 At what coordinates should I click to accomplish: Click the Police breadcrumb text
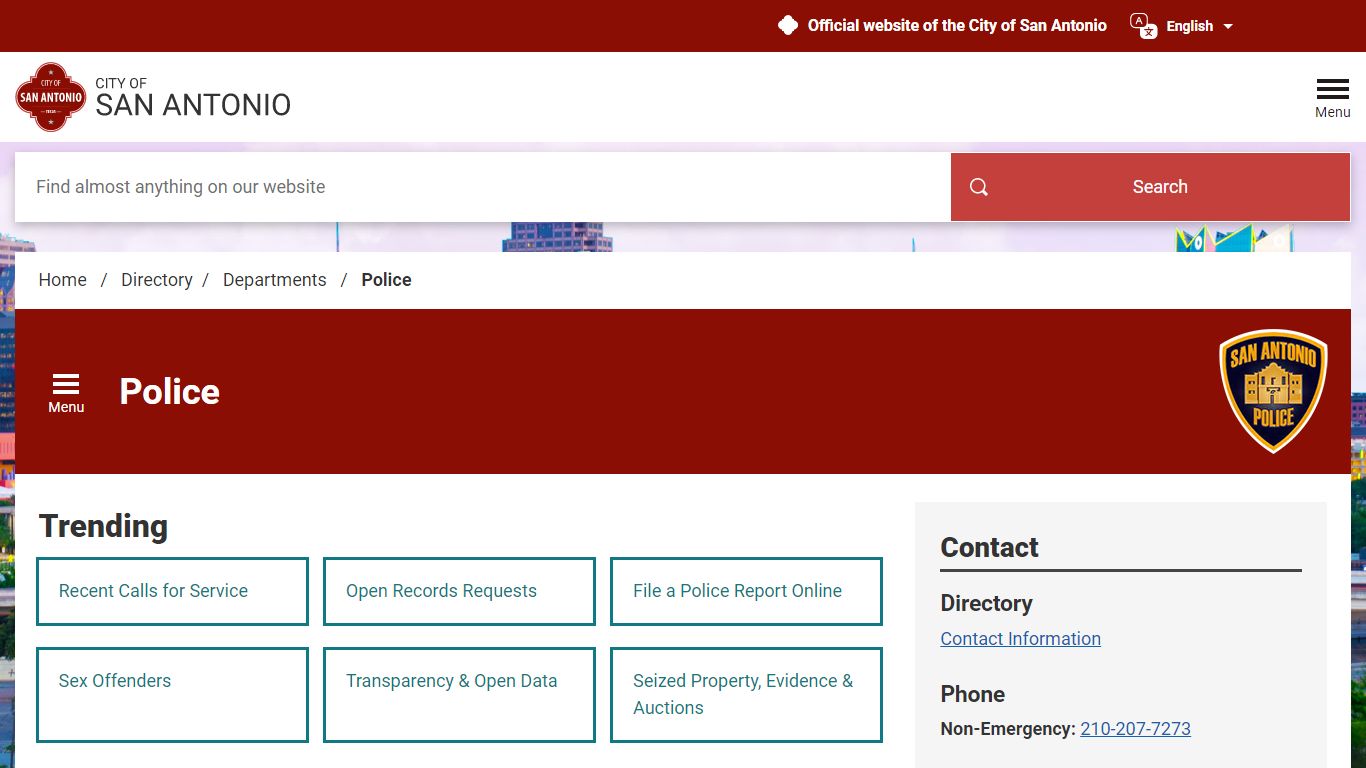pyautogui.click(x=386, y=280)
